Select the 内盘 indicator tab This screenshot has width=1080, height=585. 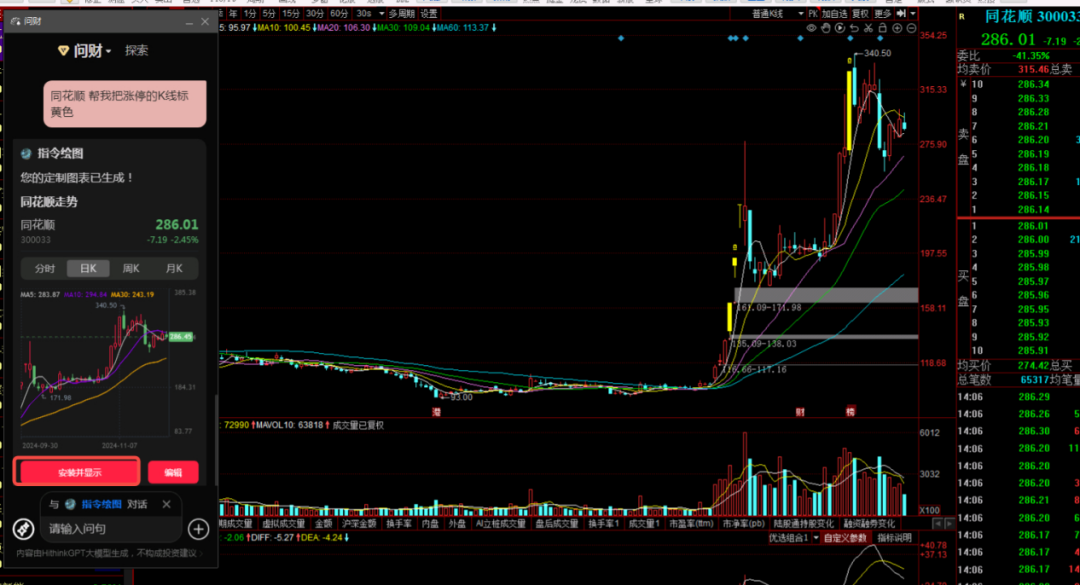(430, 524)
